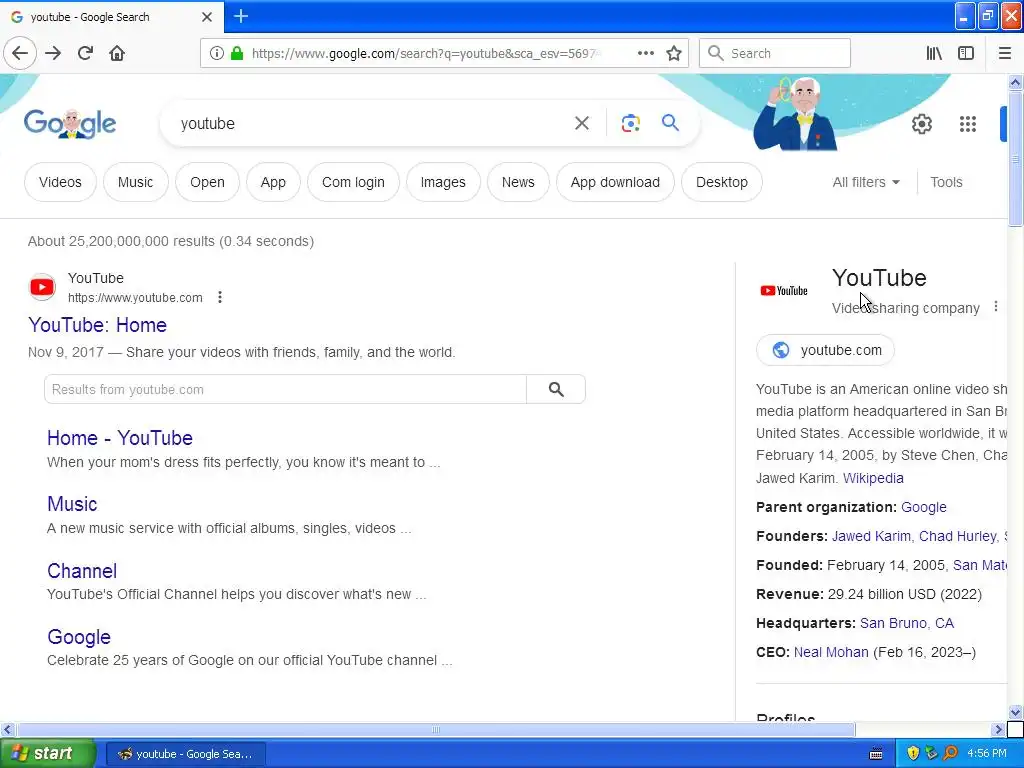Select the App download filter chip
Image resolution: width=1024 pixels, height=768 pixels.
tap(615, 182)
